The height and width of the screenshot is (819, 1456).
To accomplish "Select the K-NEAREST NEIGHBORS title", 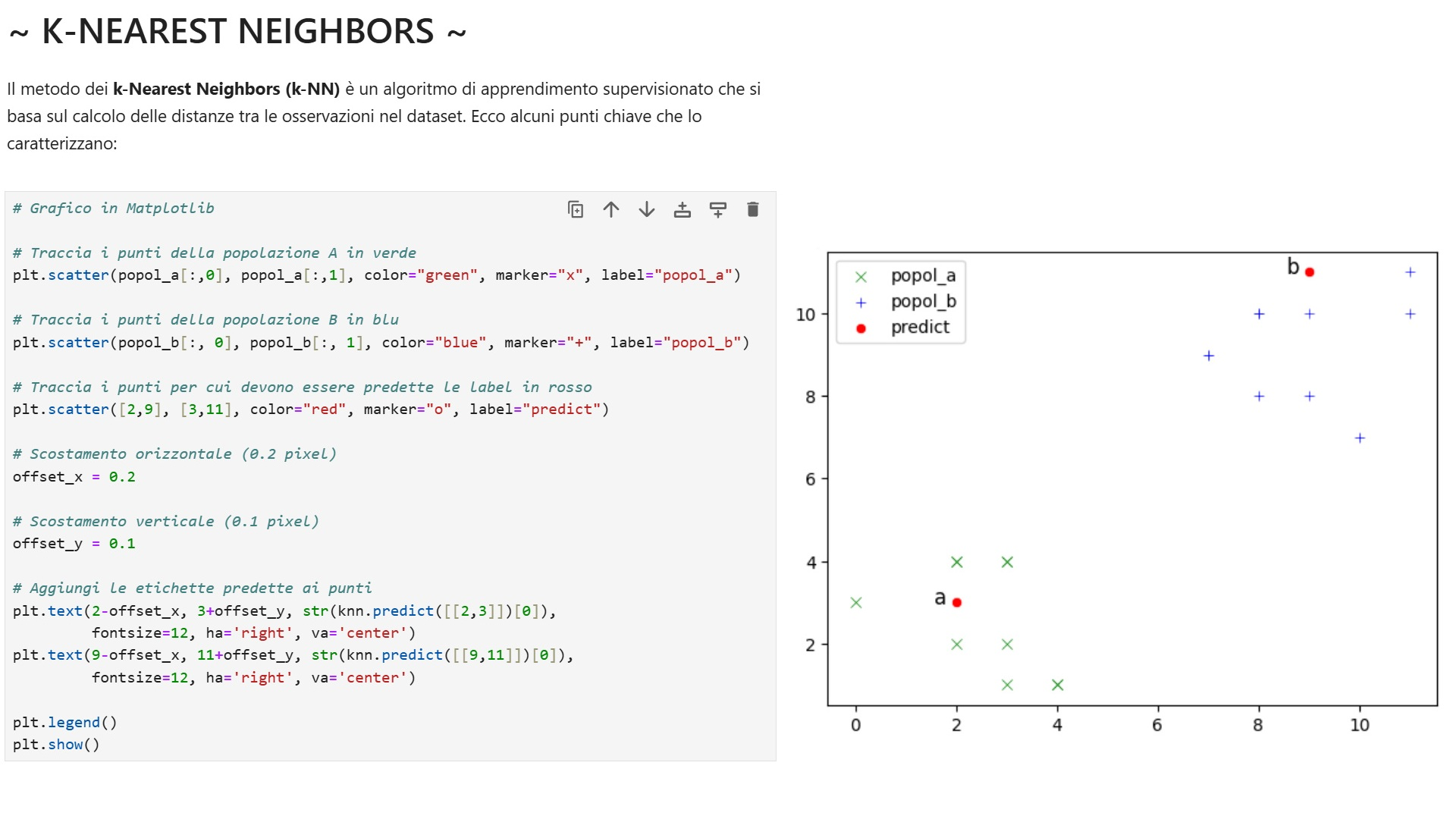I will pyautogui.click(x=237, y=31).
